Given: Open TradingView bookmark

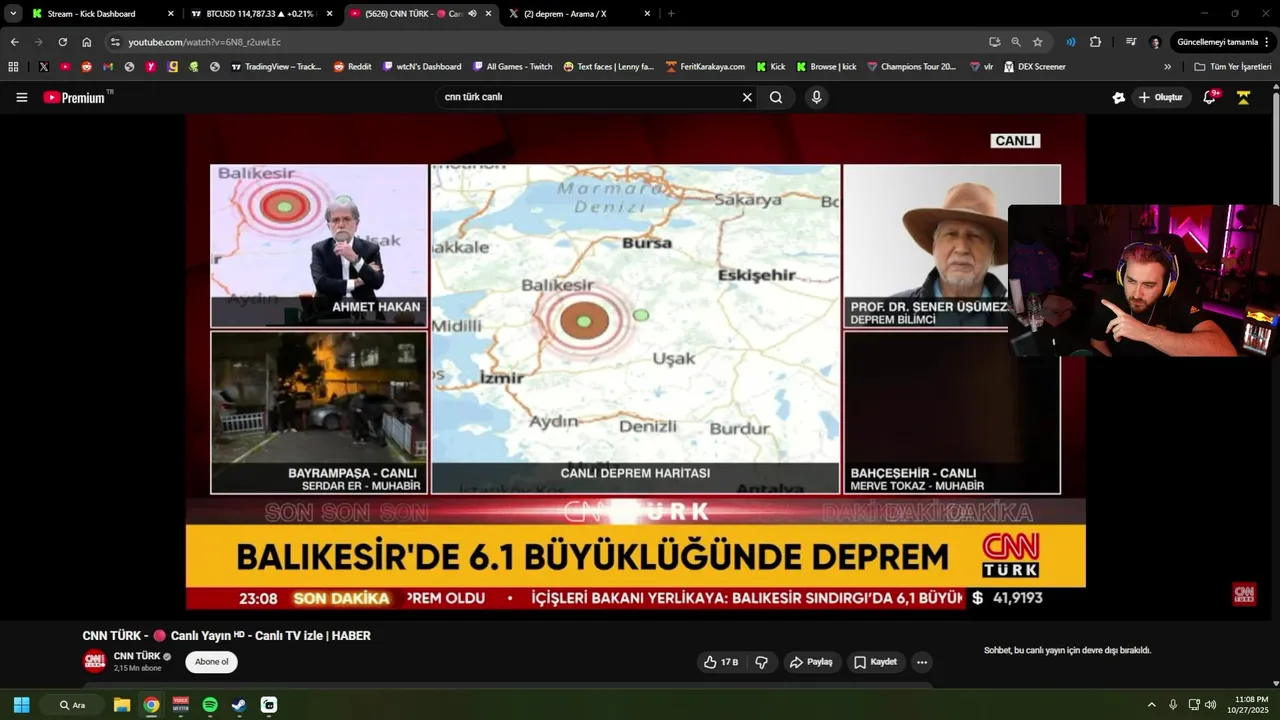Looking at the screenshot, I should [276, 67].
